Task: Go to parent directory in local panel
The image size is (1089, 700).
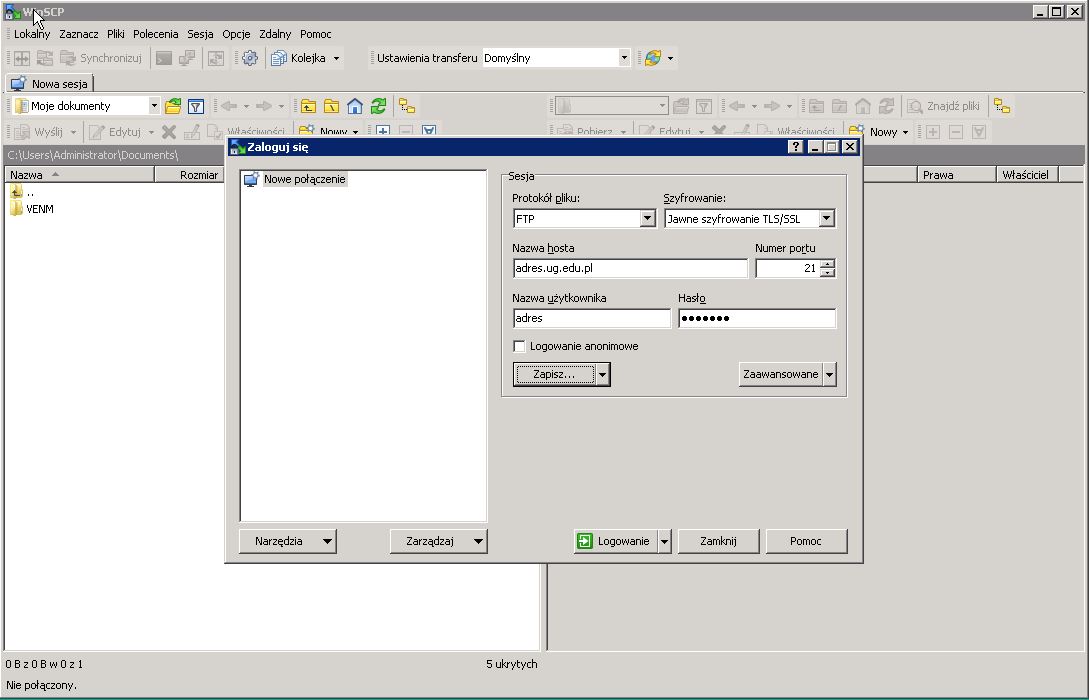Action: point(308,106)
